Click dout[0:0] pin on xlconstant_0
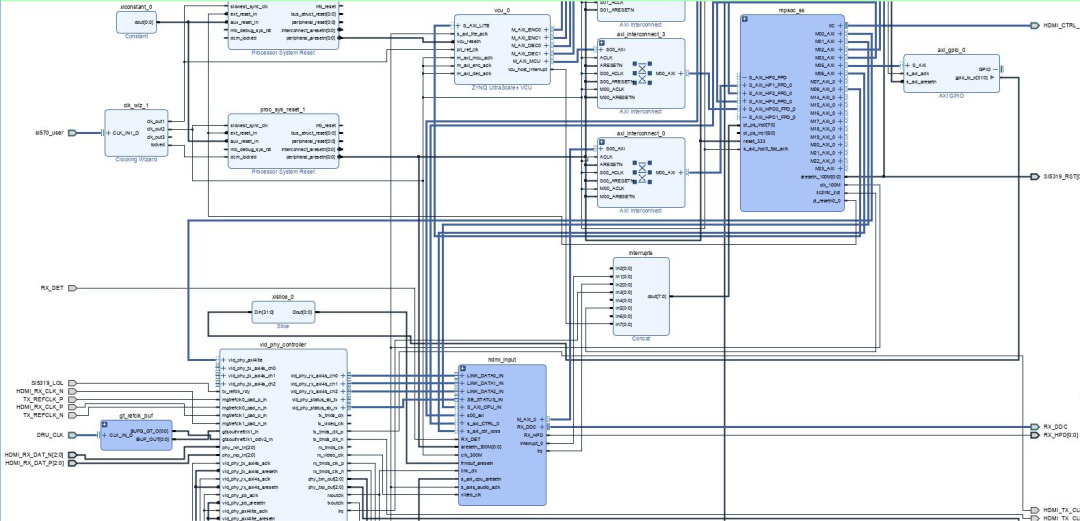1080x521 pixels. [x=145, y=22]
